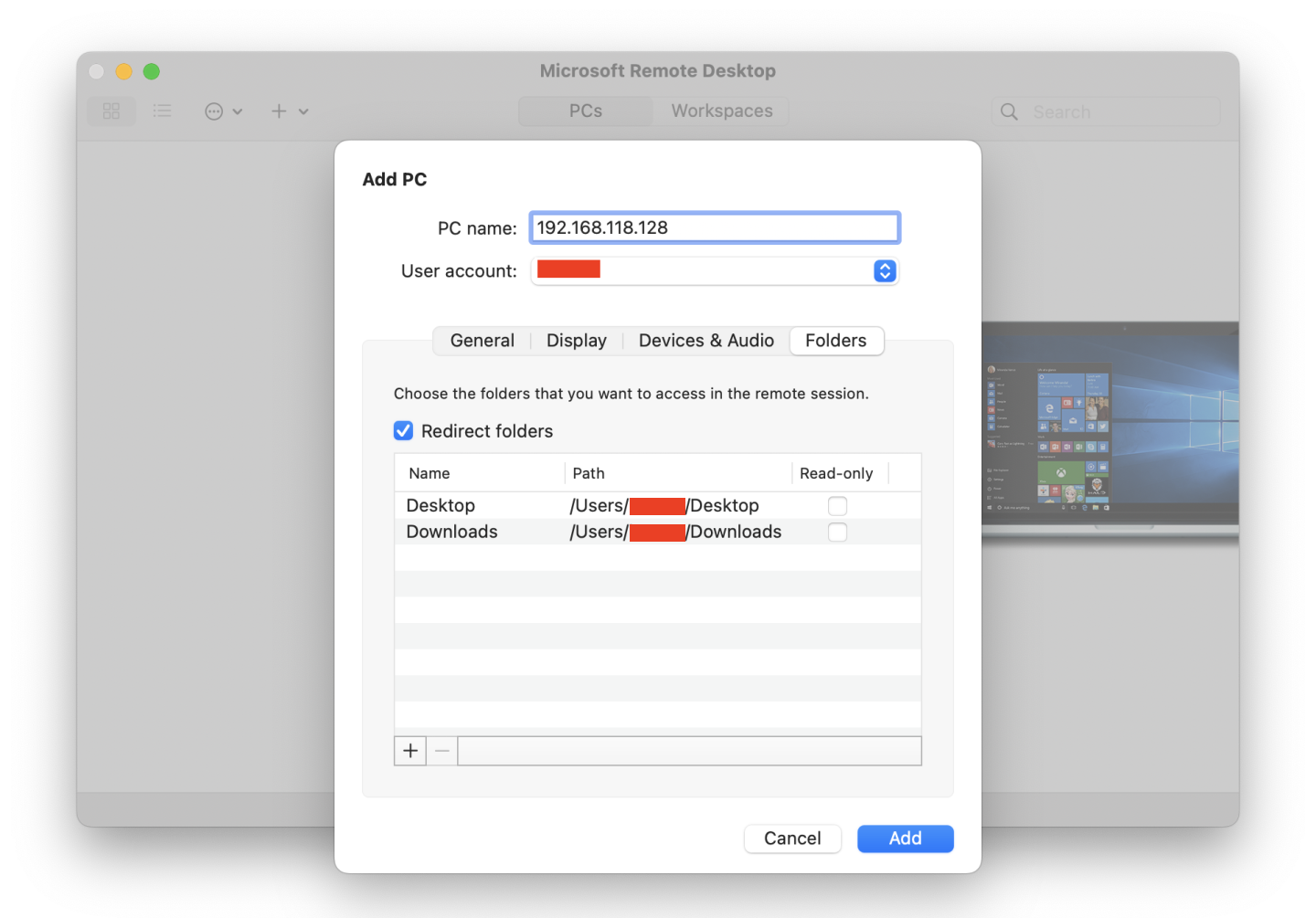Switch to list view in the toolbar
The image size is (1316, 918).
162,111
